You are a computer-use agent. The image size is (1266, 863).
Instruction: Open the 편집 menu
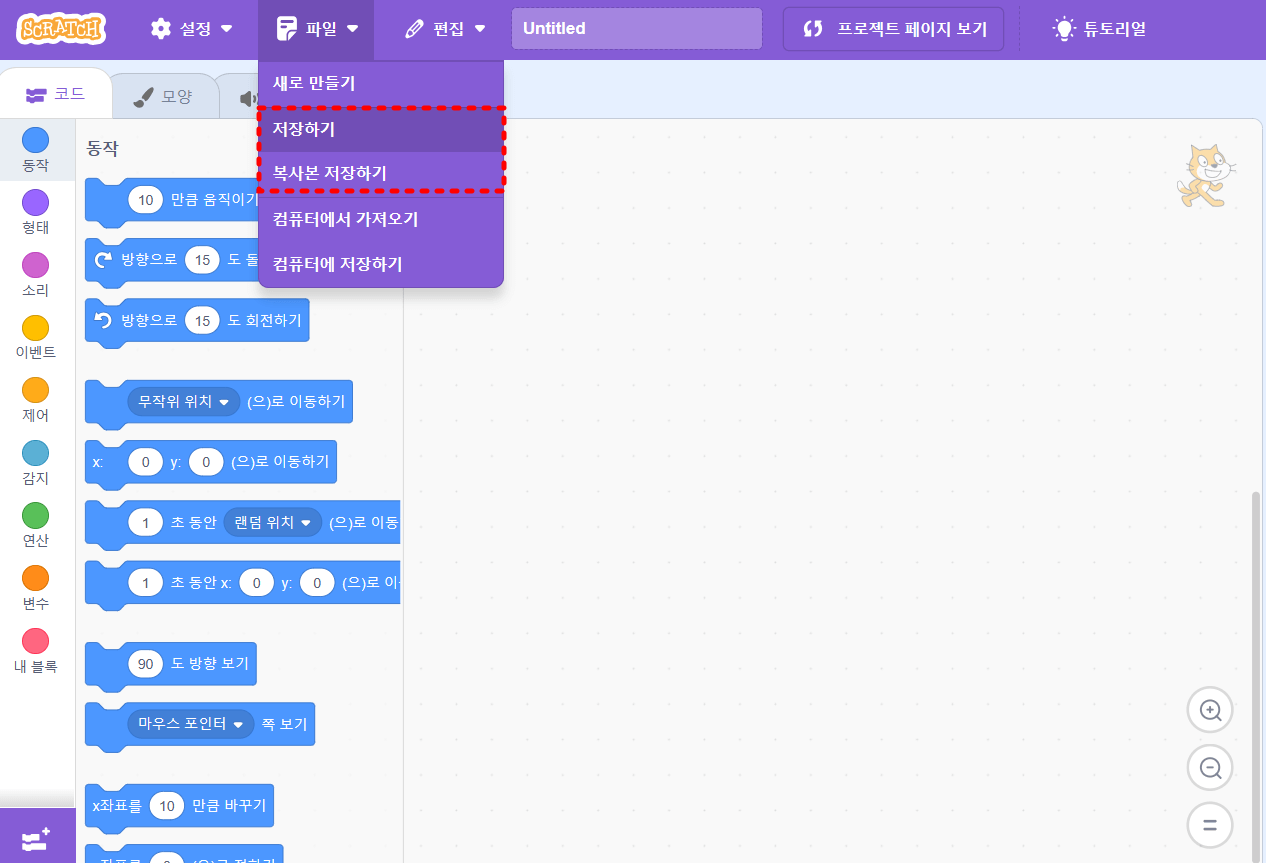pyautogui.click(x=446, y=29)
